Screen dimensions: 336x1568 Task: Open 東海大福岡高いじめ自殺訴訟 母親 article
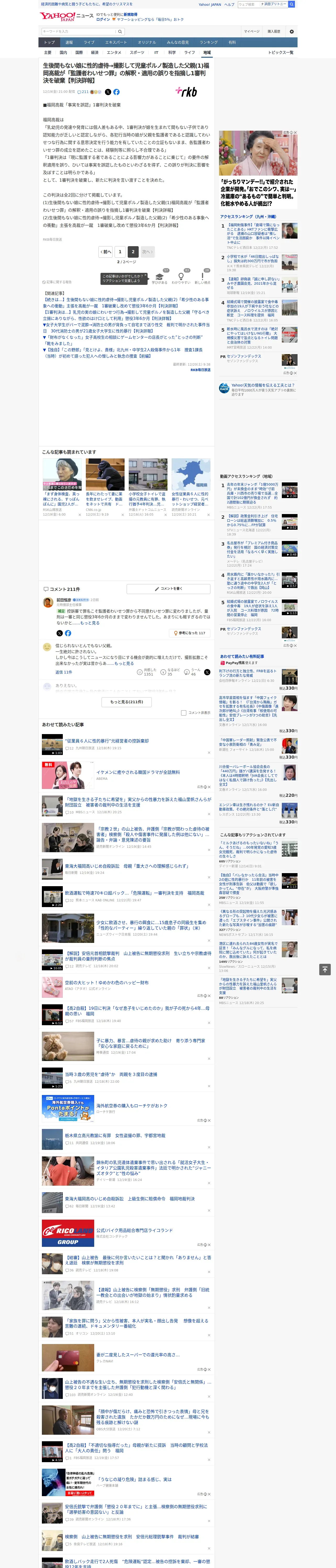click(x=127, y=866)
